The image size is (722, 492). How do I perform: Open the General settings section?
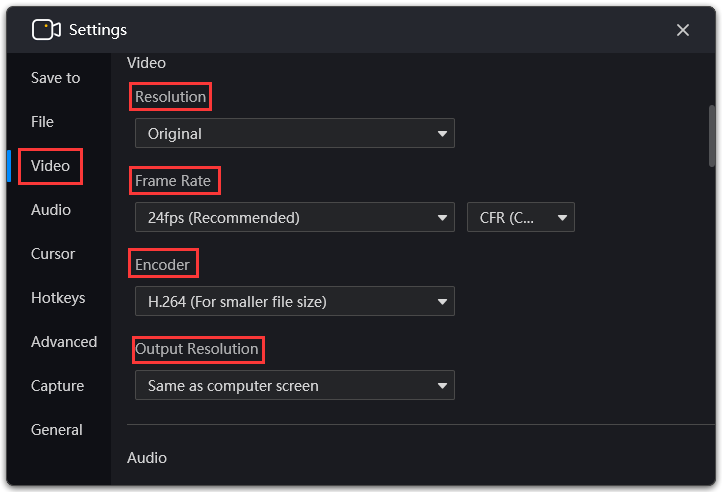(57, 430)
